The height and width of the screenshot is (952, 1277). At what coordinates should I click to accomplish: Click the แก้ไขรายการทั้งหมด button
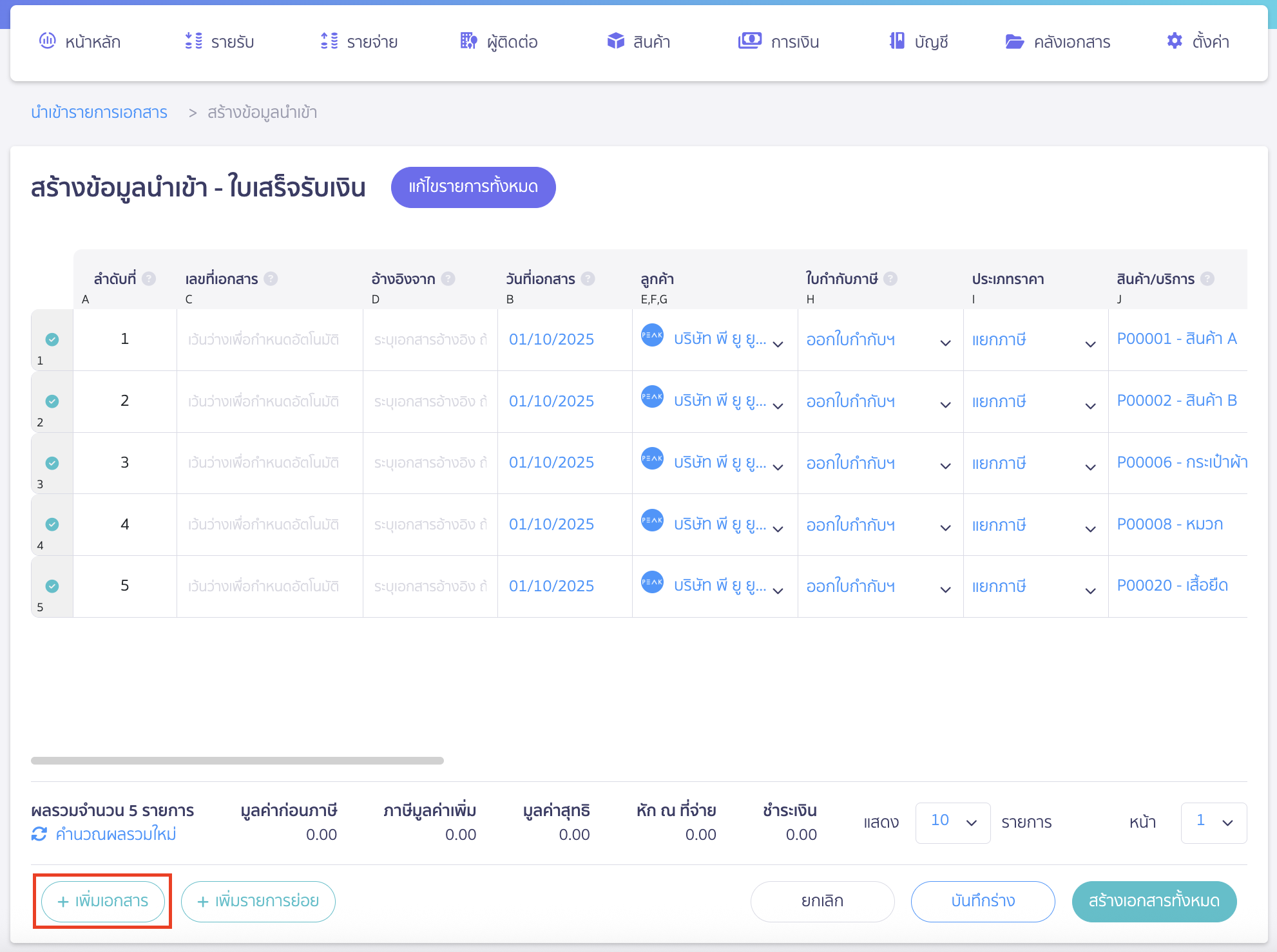click(473, 187)
